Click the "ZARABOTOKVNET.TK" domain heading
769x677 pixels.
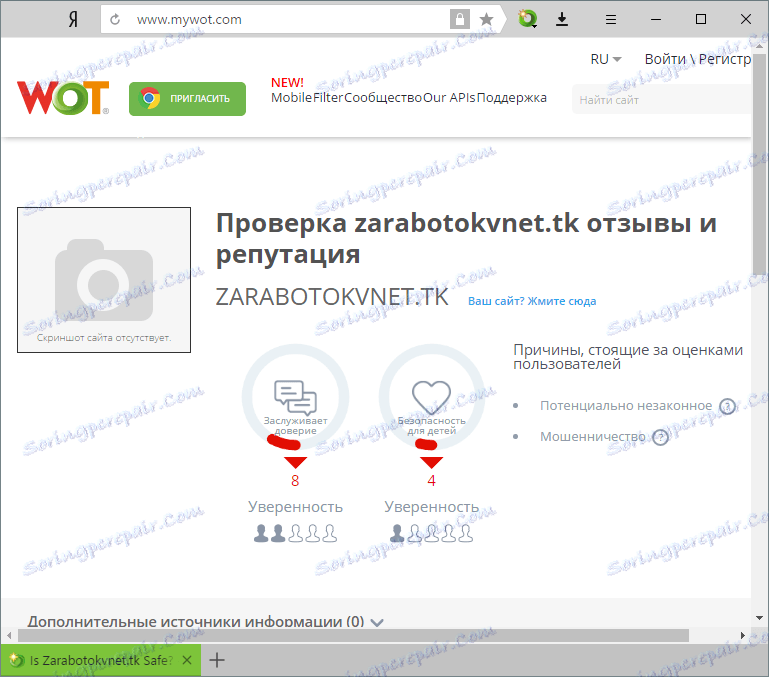tap(332, 297)
